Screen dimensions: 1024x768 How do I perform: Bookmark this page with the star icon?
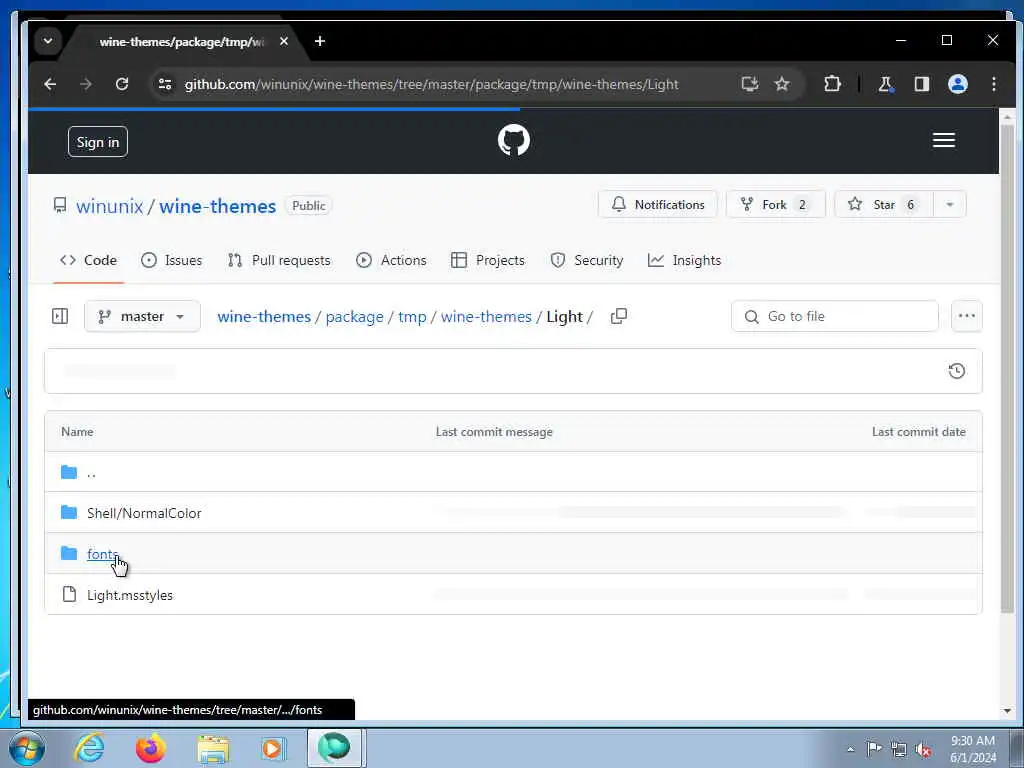click(x=782, y=84)
